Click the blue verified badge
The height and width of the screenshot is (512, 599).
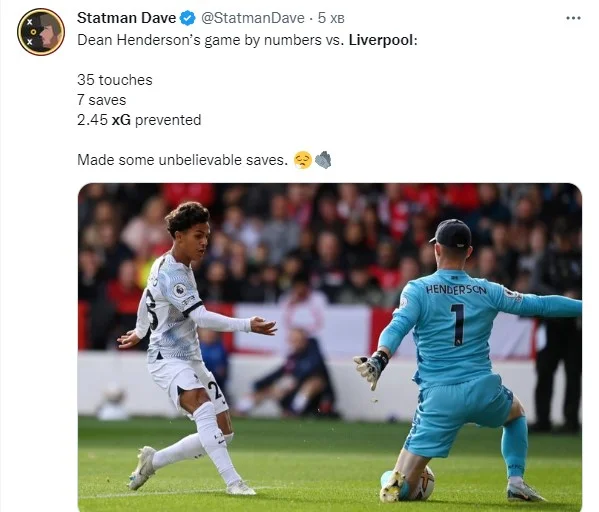[188, 18]
